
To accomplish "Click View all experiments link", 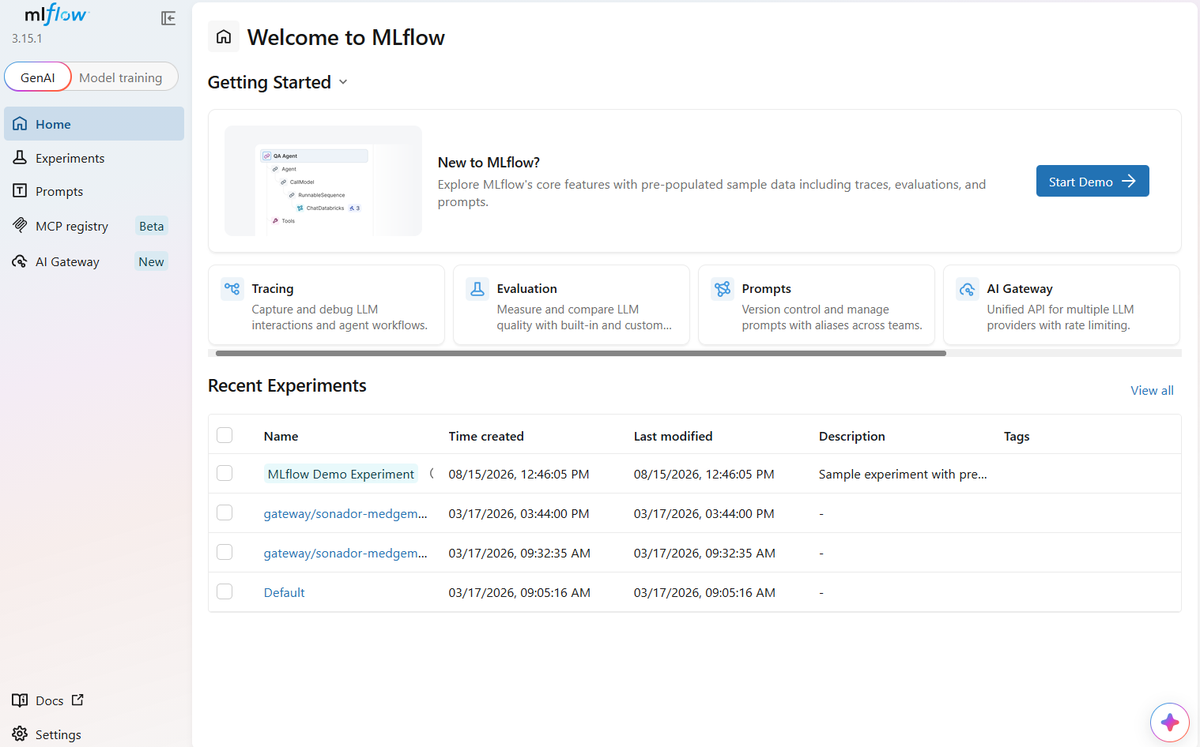I will [x=1152, y=390].
